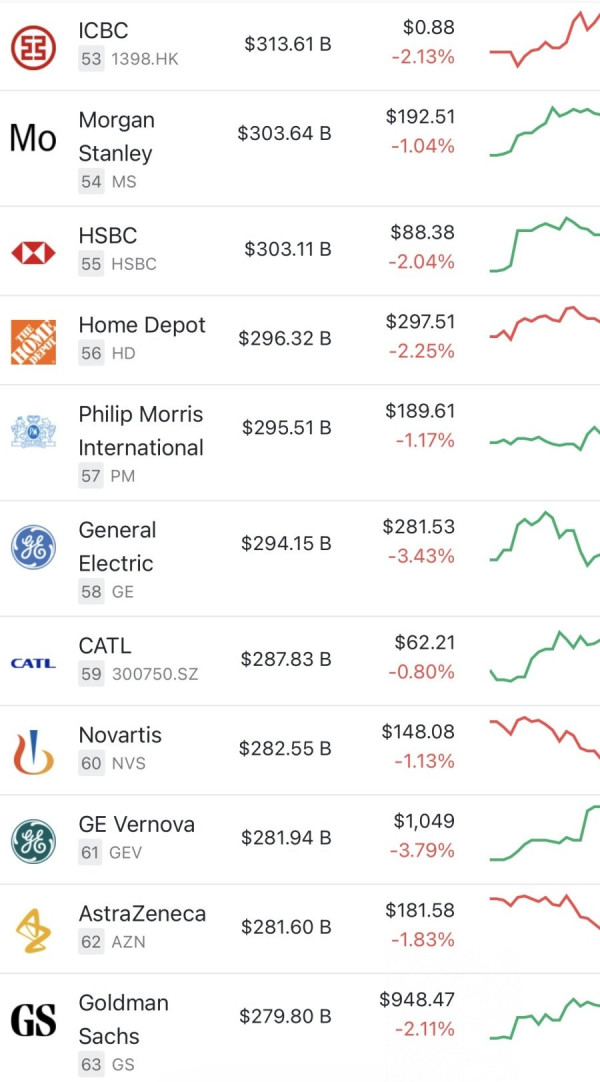Select the CATL 300750.SZ ticker
This screenshot has width=600, height=1082.
(x=154, y=674)
